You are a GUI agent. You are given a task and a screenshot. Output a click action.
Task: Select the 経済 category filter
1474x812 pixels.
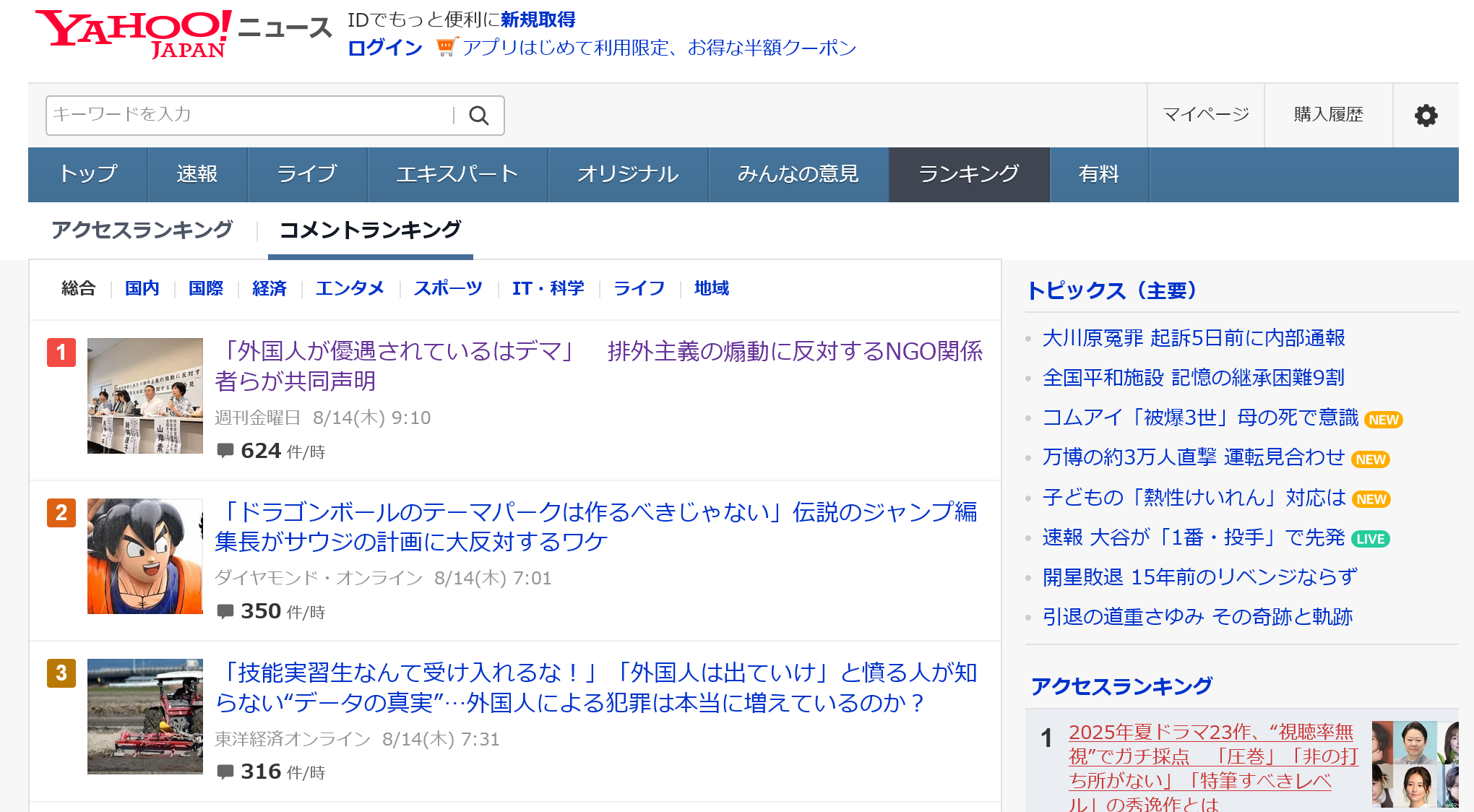pyautogui.click(x=270, y=288)
